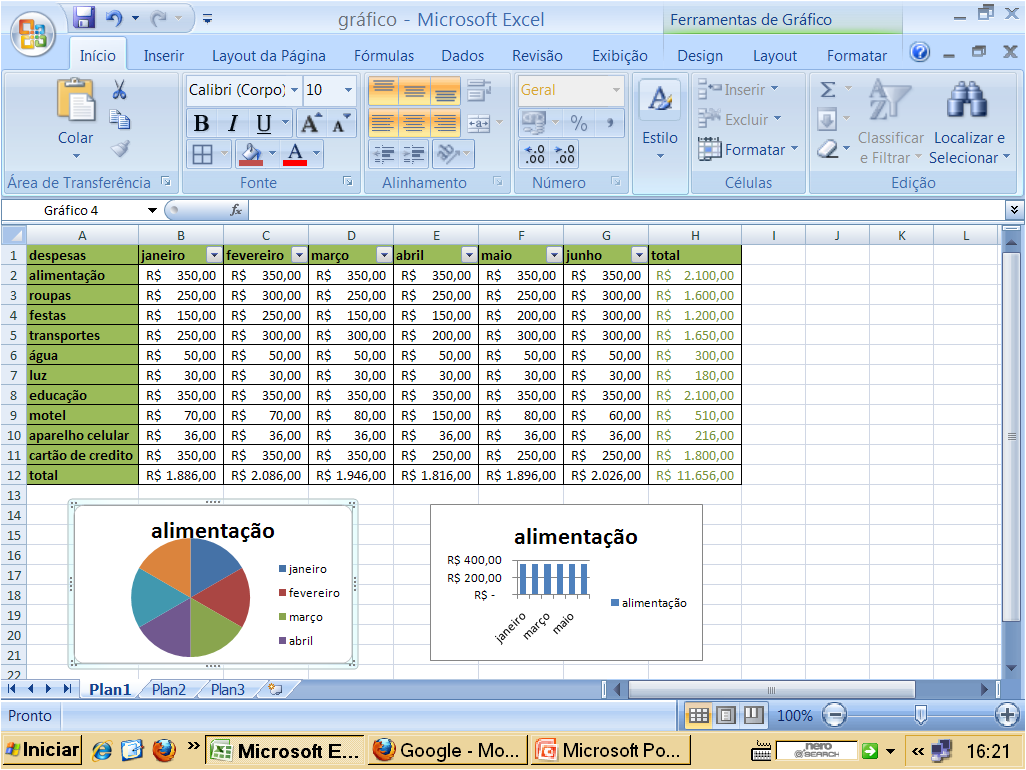The width and height of the screenshot is (1026, 770).
Task: Open Geral number format dropdown
Action: (616, 90)
